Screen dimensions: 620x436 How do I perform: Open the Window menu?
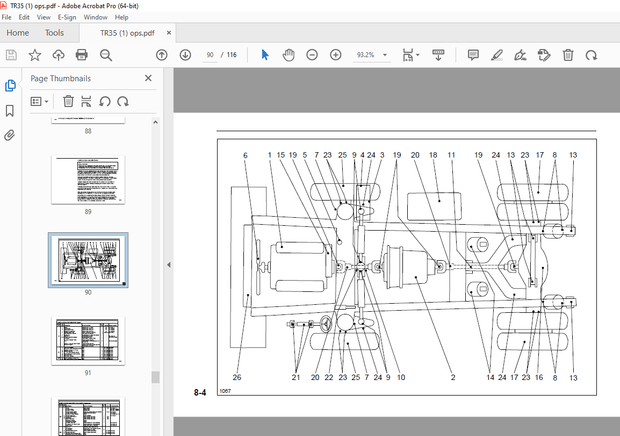click(95, 17)
